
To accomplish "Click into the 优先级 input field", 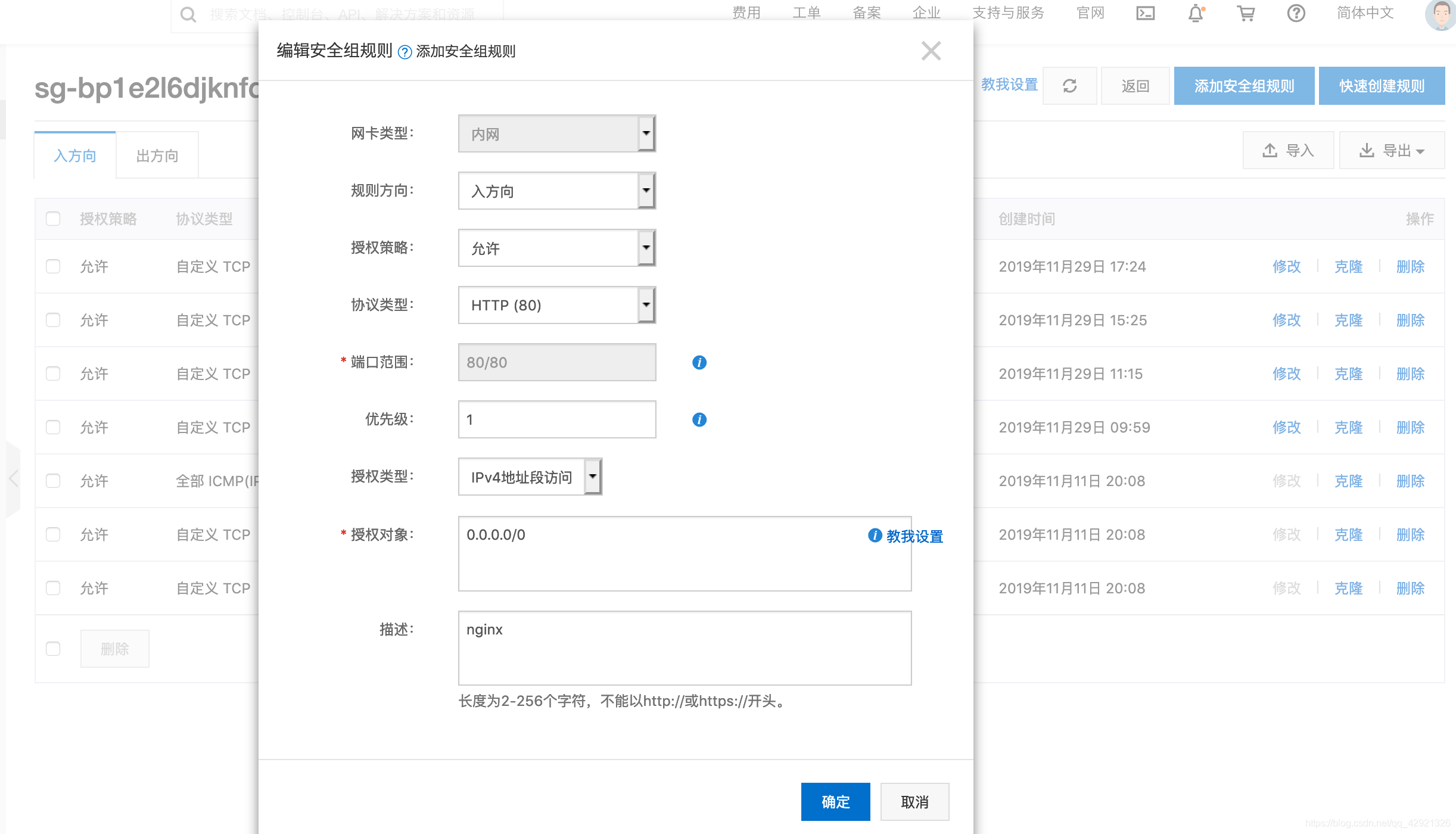I will point(556,419).
